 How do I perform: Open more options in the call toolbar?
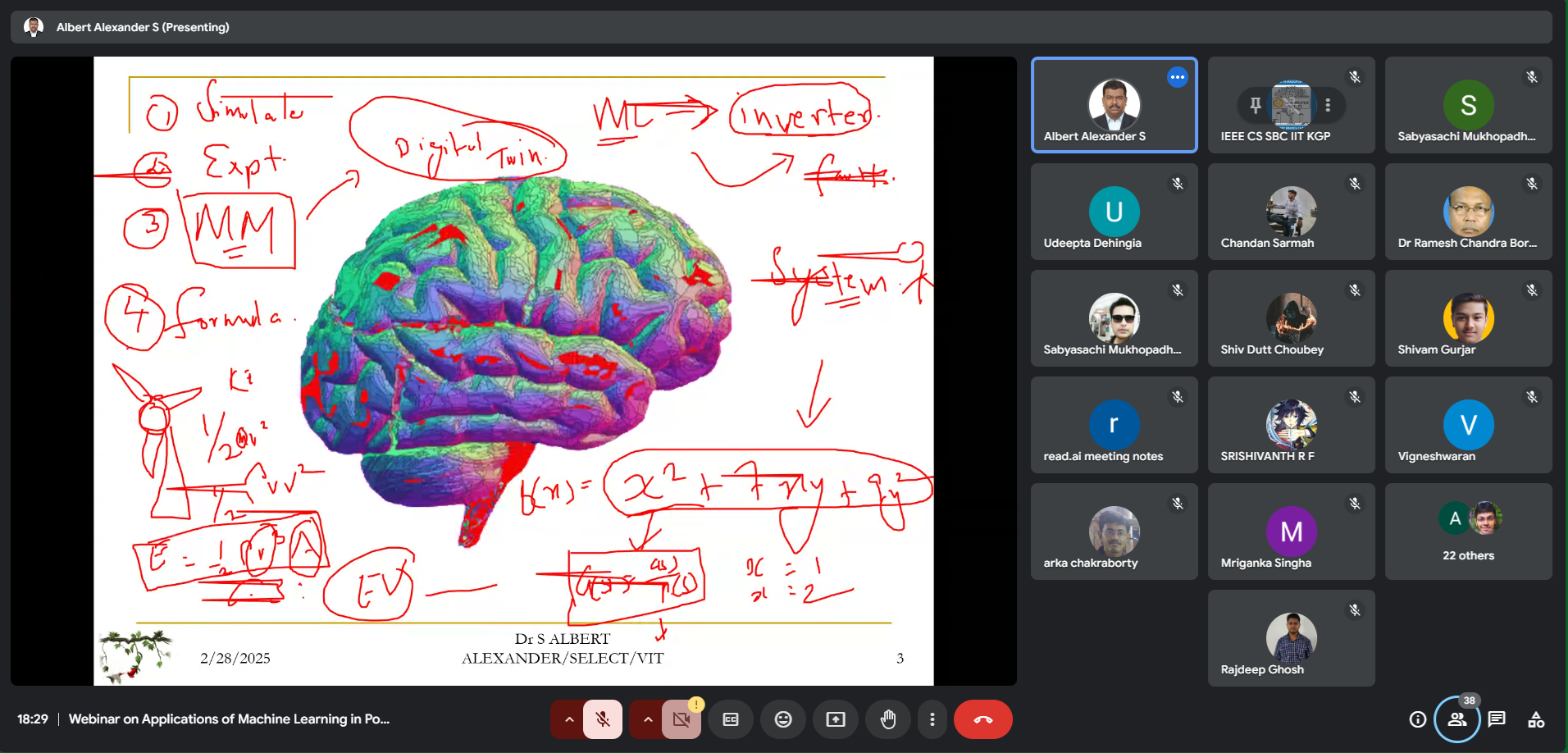coord(932,719)
